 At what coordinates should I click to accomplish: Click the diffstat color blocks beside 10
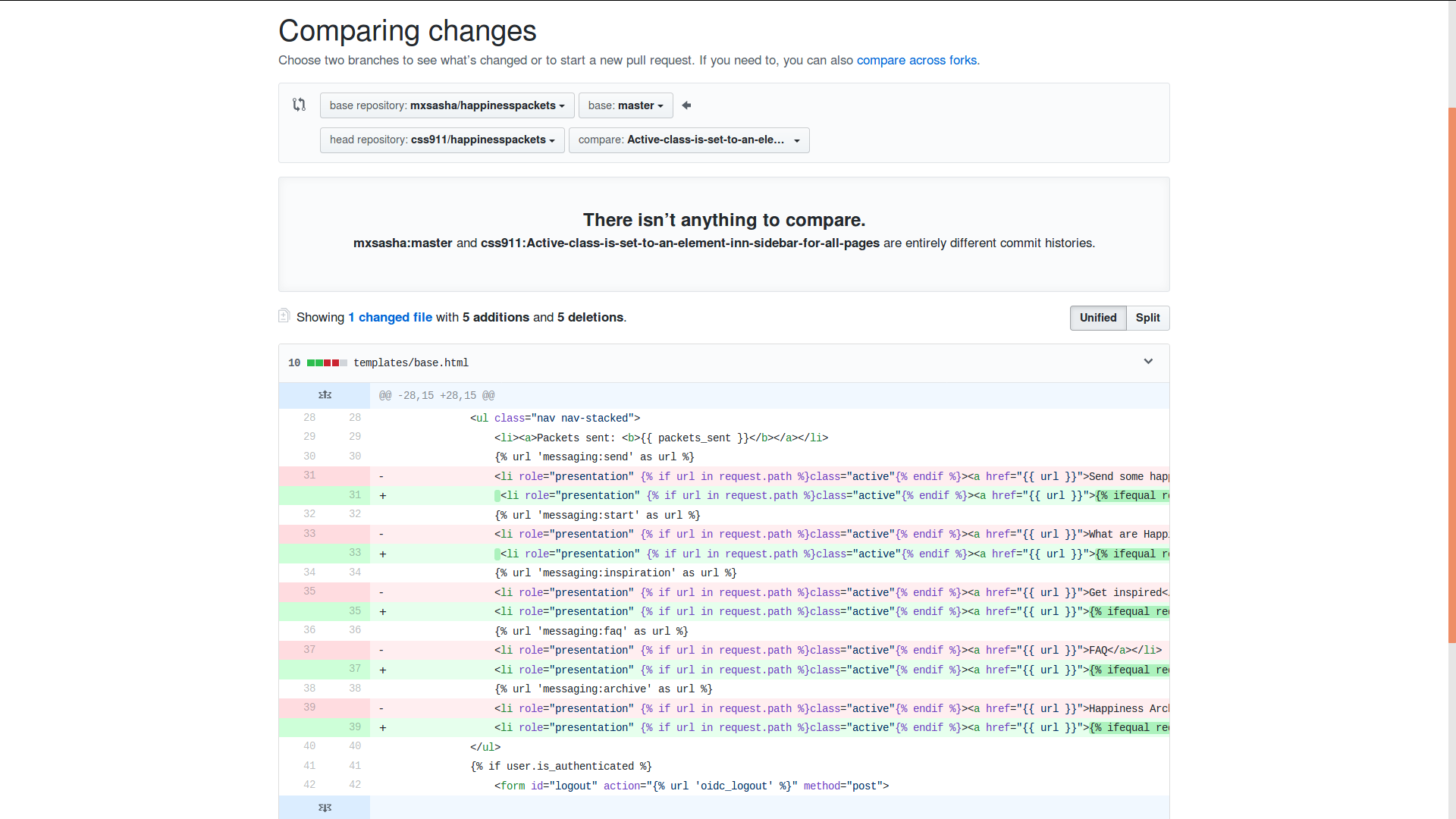[327, 362]
